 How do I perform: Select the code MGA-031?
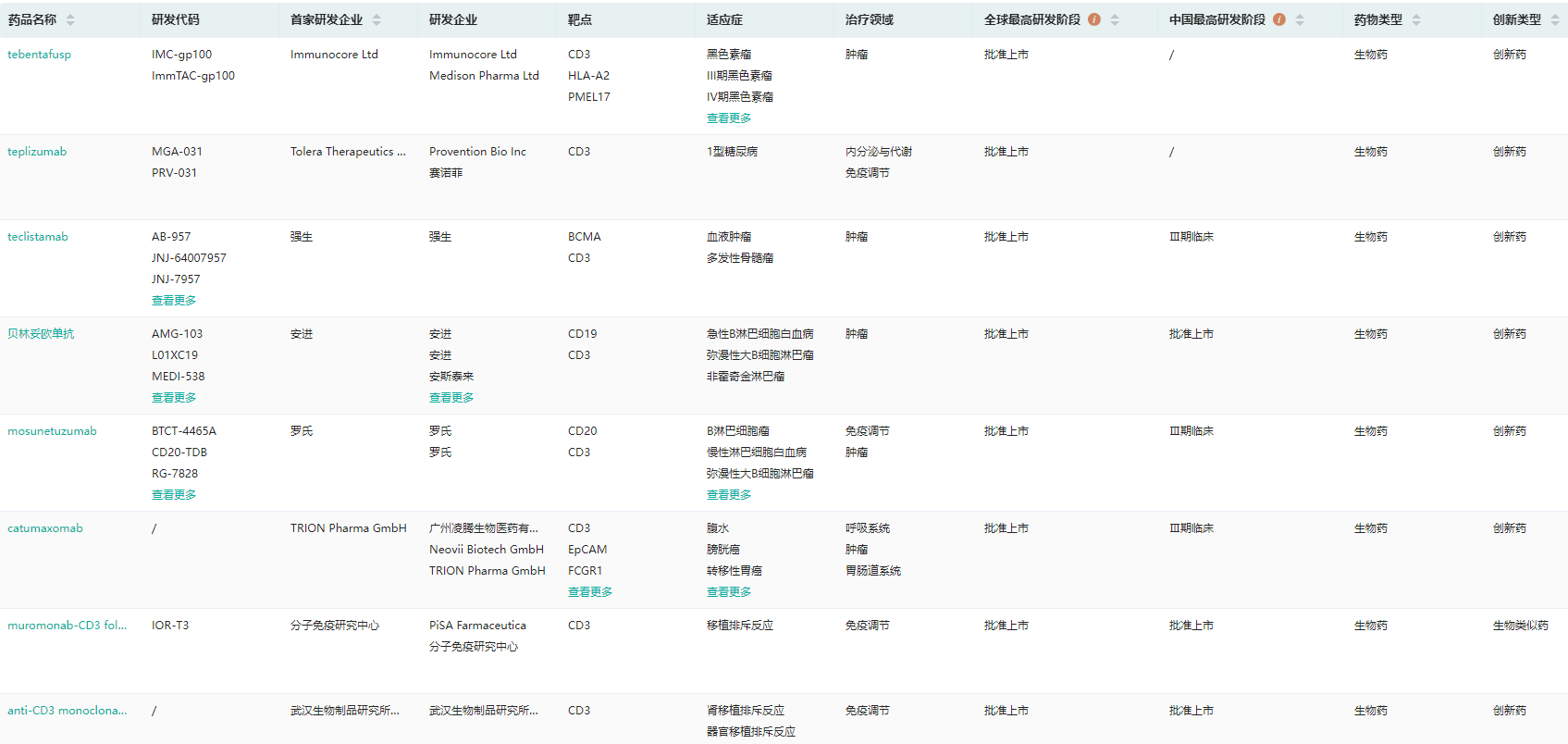click(178, 152)
